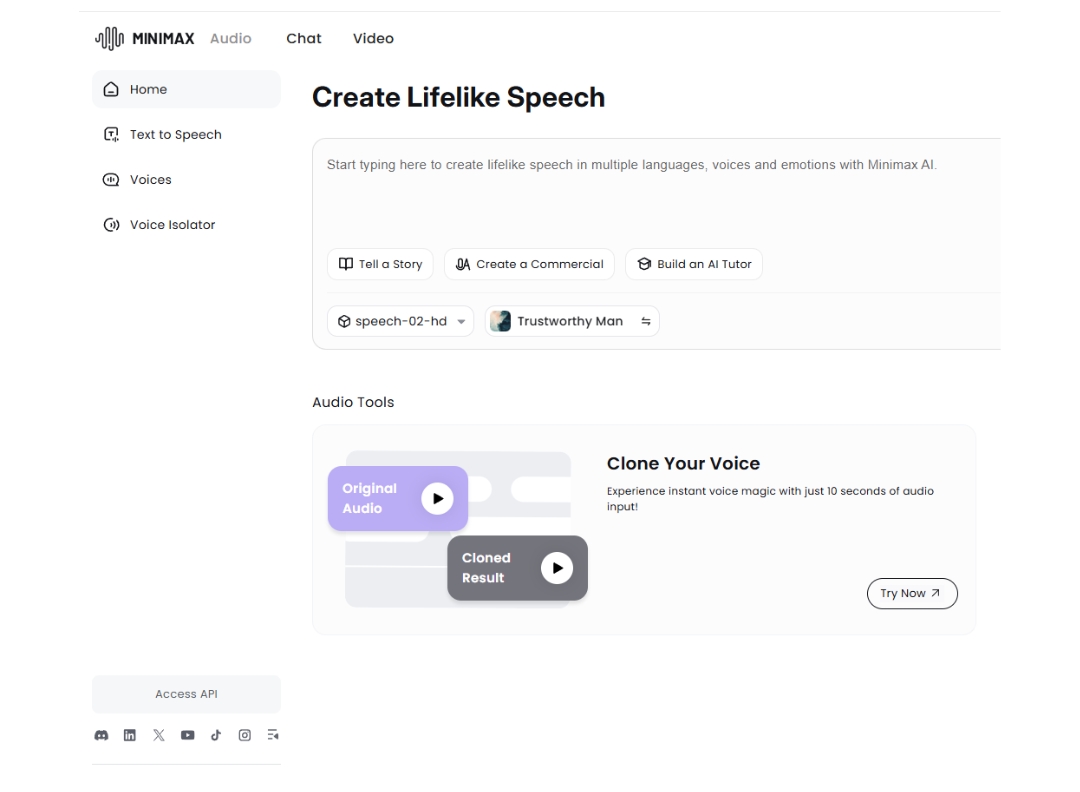Play the Cloned Result sample
This screenshot has height=792, width=1080.
click(x=557, y=568)
